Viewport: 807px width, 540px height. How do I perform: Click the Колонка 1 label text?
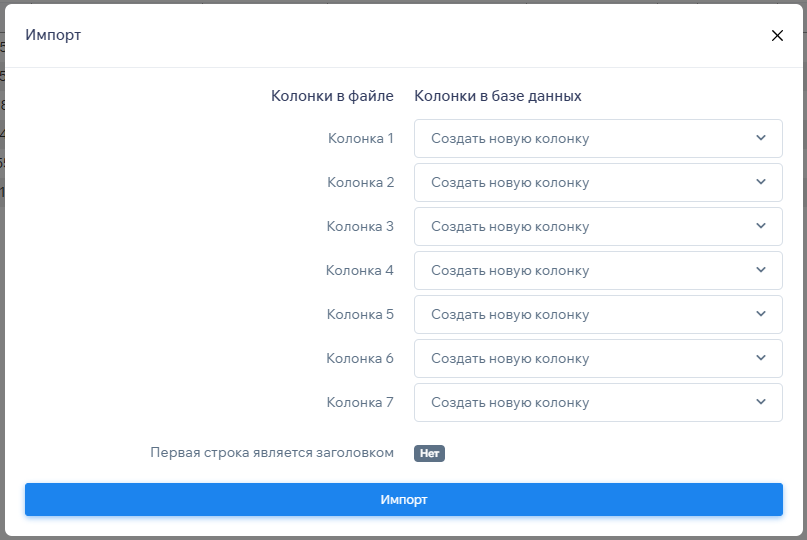click(361, 138)
